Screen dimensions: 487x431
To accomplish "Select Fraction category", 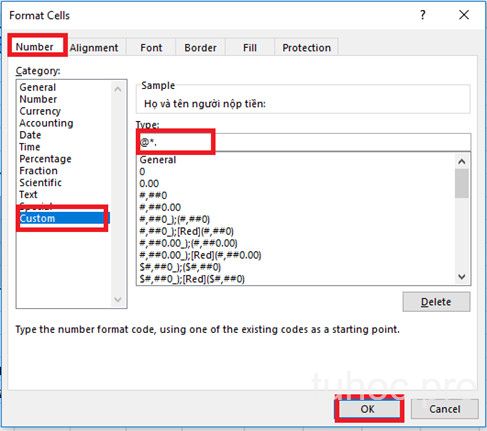I will 63,171.
